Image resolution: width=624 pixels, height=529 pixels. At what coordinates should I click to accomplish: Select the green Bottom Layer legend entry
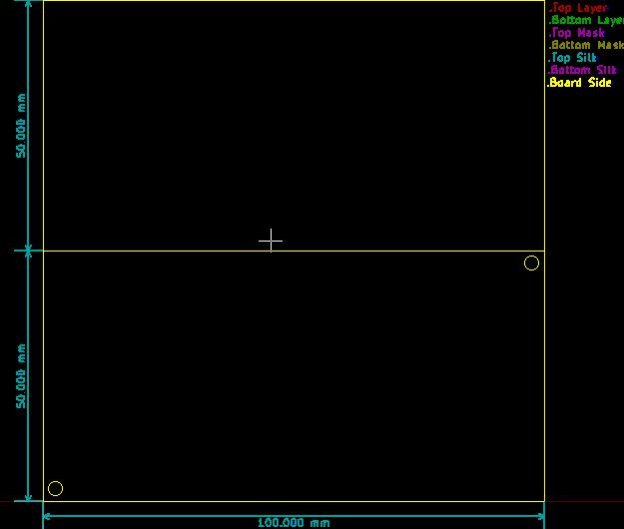point(585,20)
